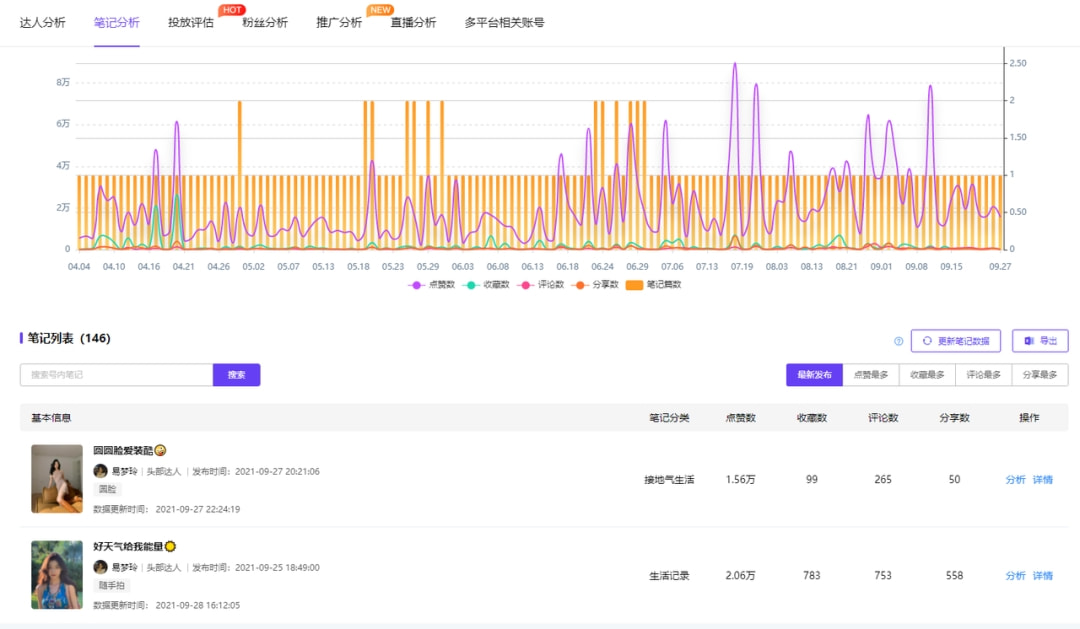Click the help question mark icon
The width and height of the screenshot is (1080, 629).
pos(898,342)
